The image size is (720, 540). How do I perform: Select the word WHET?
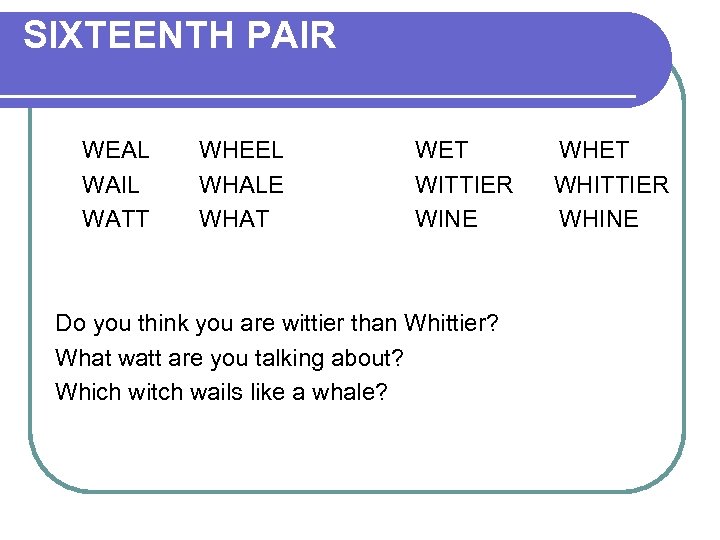coord(594,151)
